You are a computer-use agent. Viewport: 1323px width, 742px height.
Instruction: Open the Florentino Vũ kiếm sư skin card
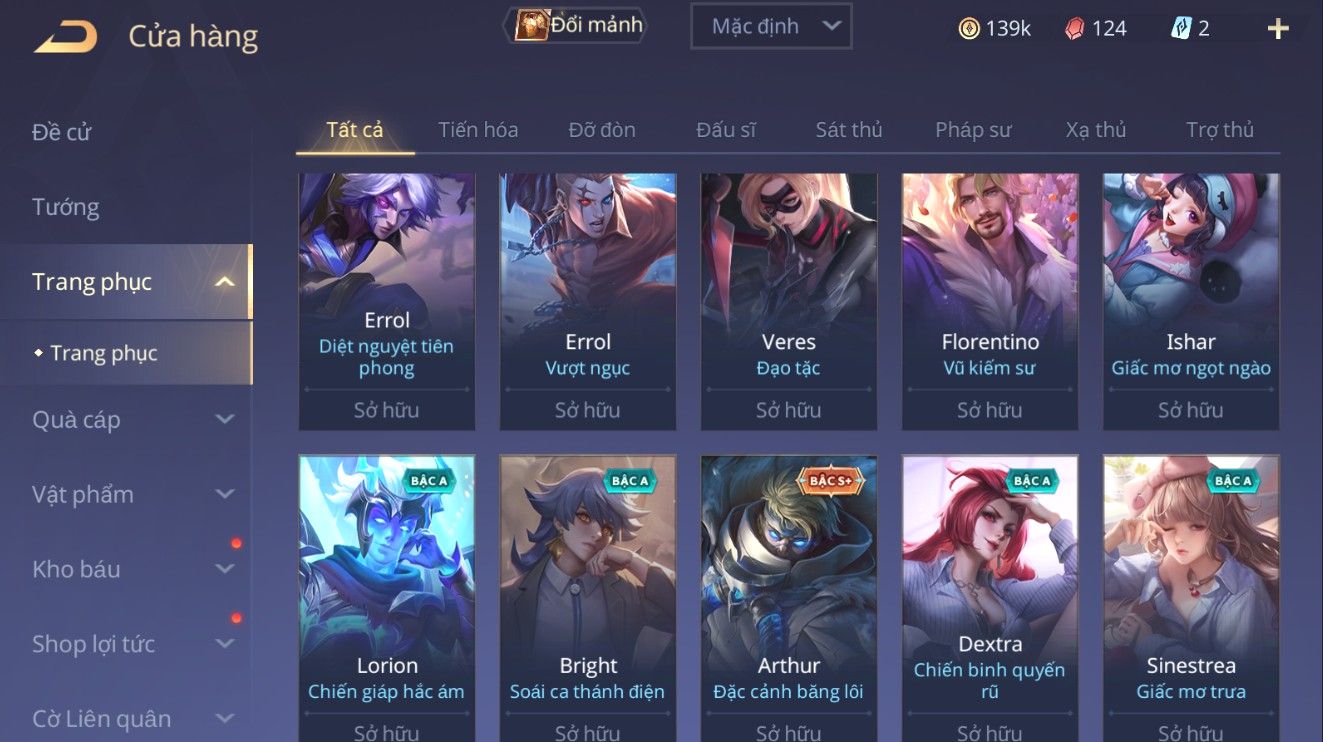click(990, 302)
